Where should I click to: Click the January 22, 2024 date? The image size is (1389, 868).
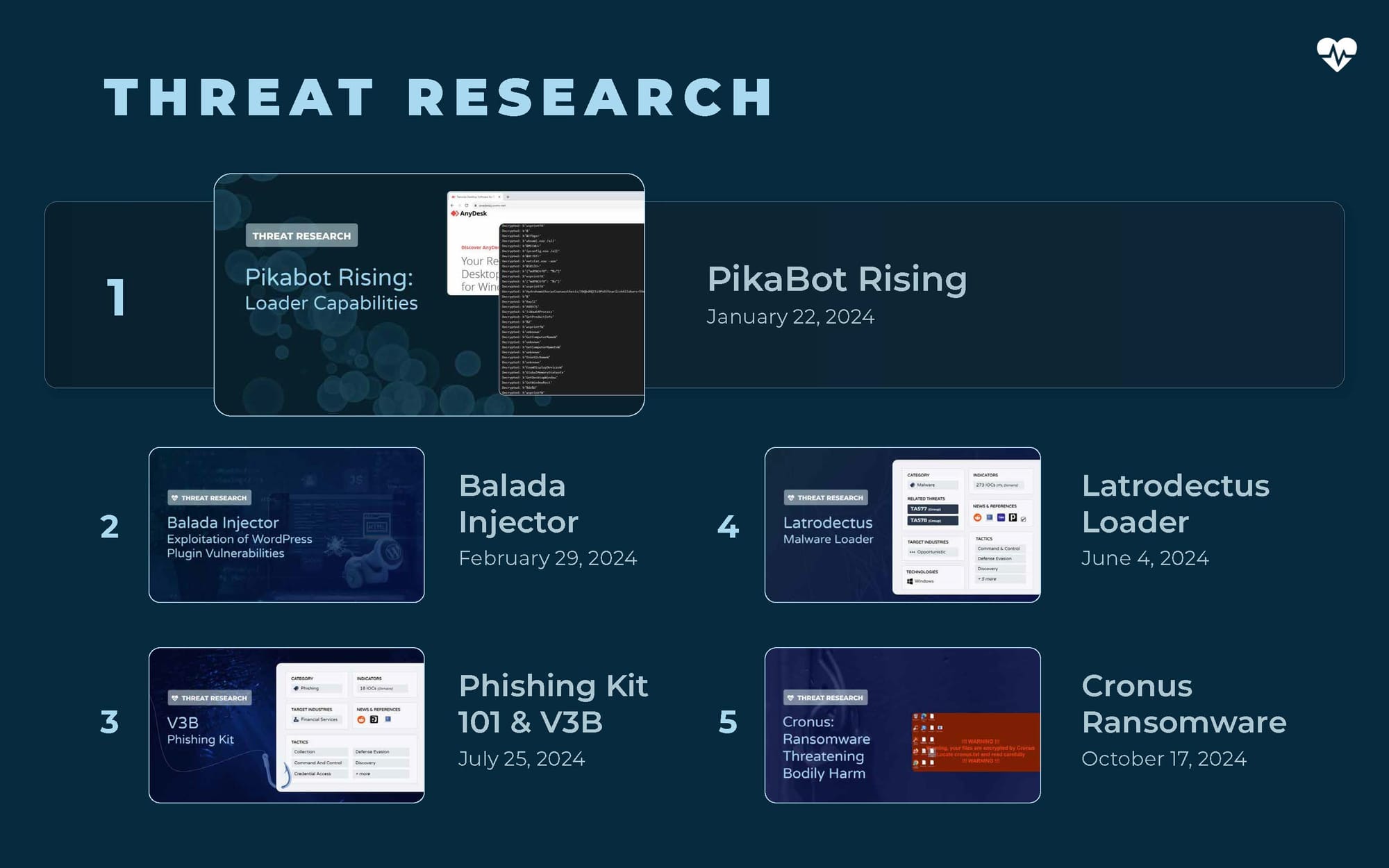click(x=790, y=317)
